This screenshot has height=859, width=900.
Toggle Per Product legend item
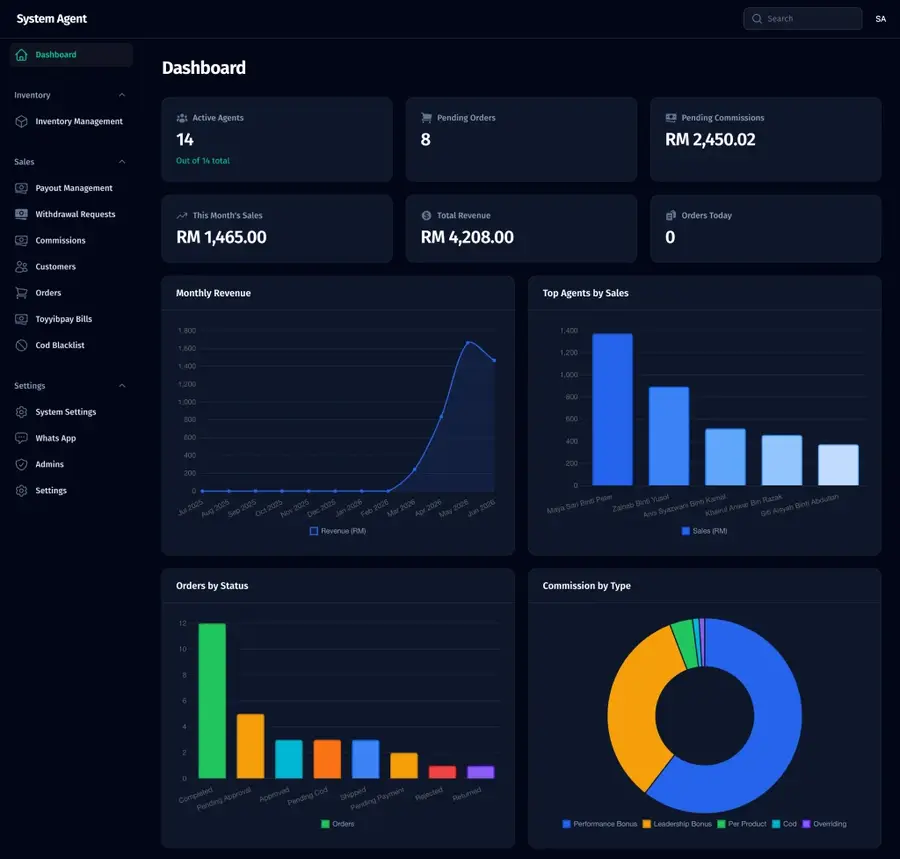point(742,824)
